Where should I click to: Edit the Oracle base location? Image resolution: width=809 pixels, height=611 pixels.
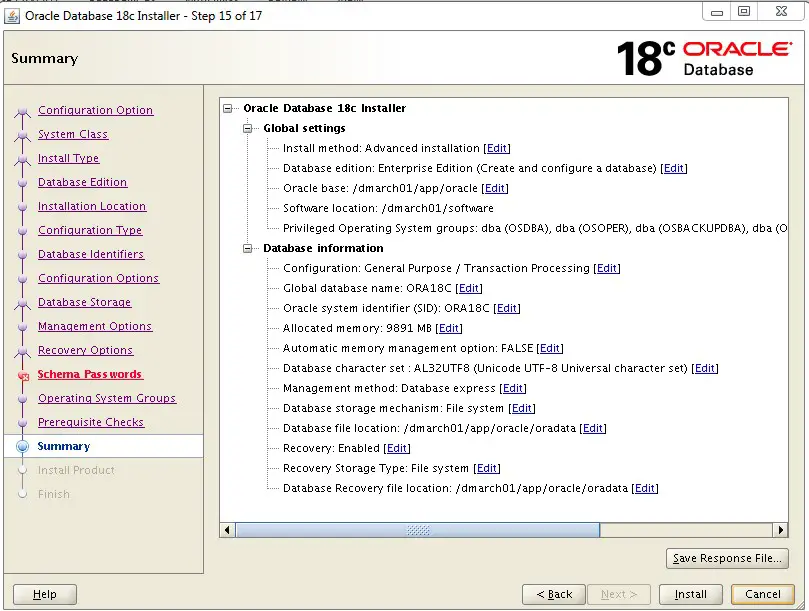495,188
